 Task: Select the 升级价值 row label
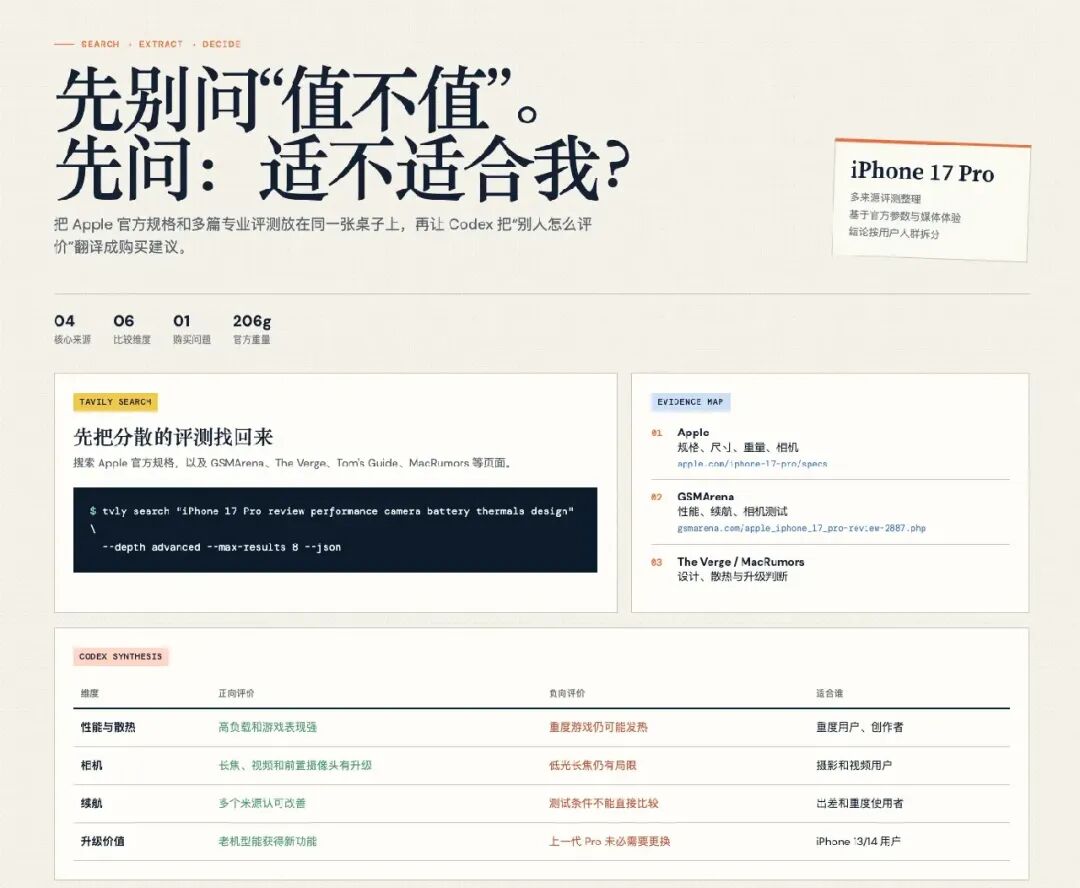[x=103, y=841]
